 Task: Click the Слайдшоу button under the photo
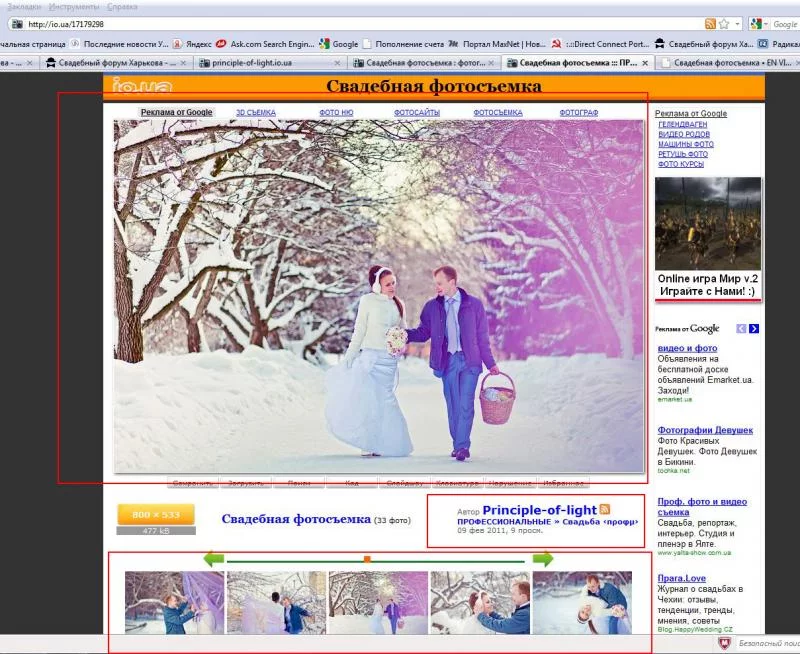click(x=405, y=483)
